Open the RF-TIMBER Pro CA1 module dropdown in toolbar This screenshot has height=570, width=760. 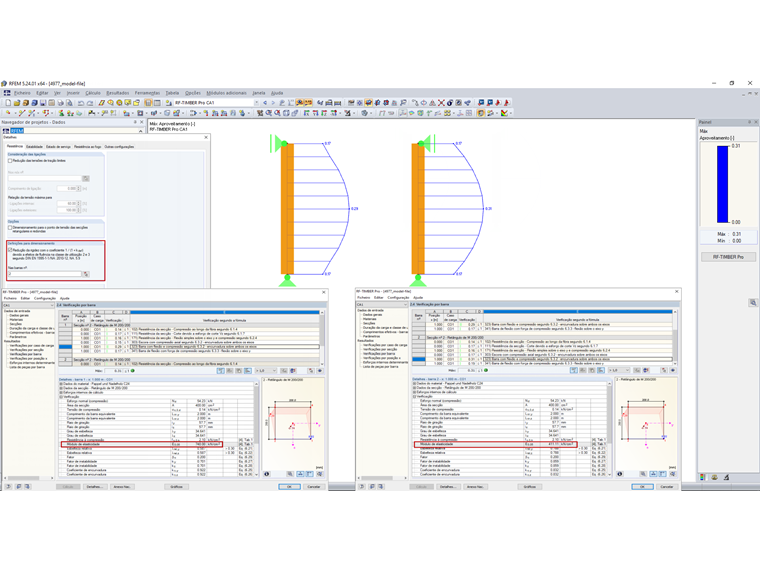click(x=257, y=103)
